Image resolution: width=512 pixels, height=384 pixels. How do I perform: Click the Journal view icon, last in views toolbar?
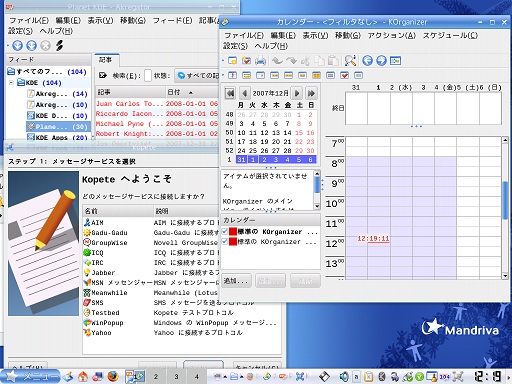coord(358,76)
